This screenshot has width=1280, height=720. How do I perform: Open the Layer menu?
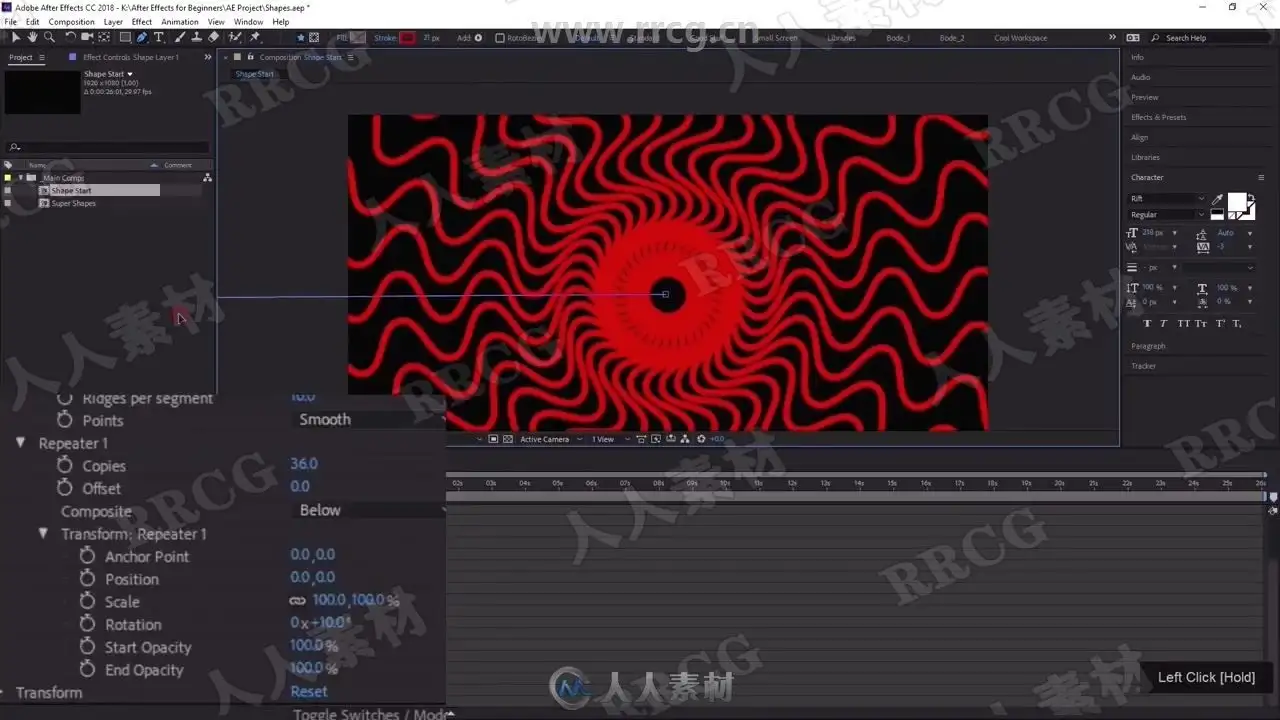[113, 22]
